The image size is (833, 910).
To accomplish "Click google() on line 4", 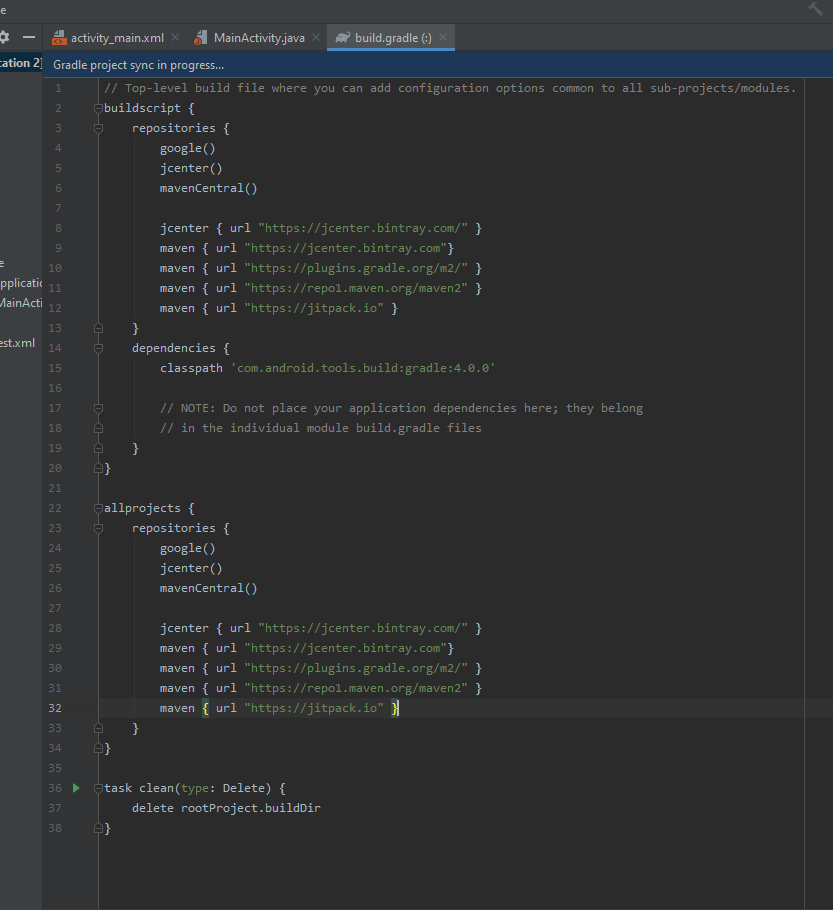I will [x=187, y=149].
